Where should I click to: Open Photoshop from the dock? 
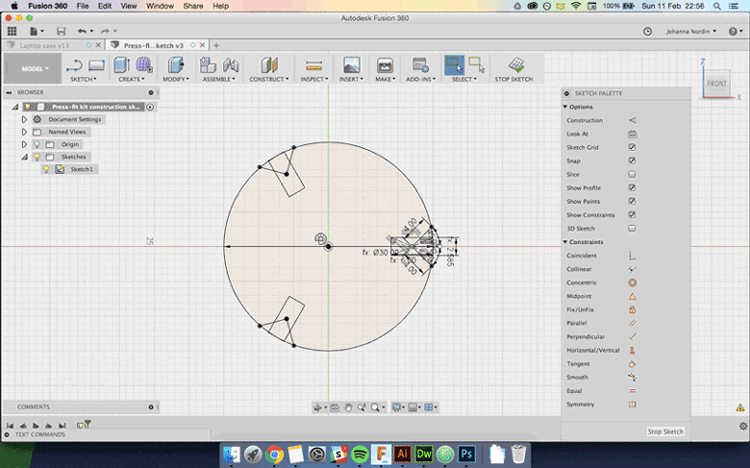pyautogui.click(x=467, y=454)
